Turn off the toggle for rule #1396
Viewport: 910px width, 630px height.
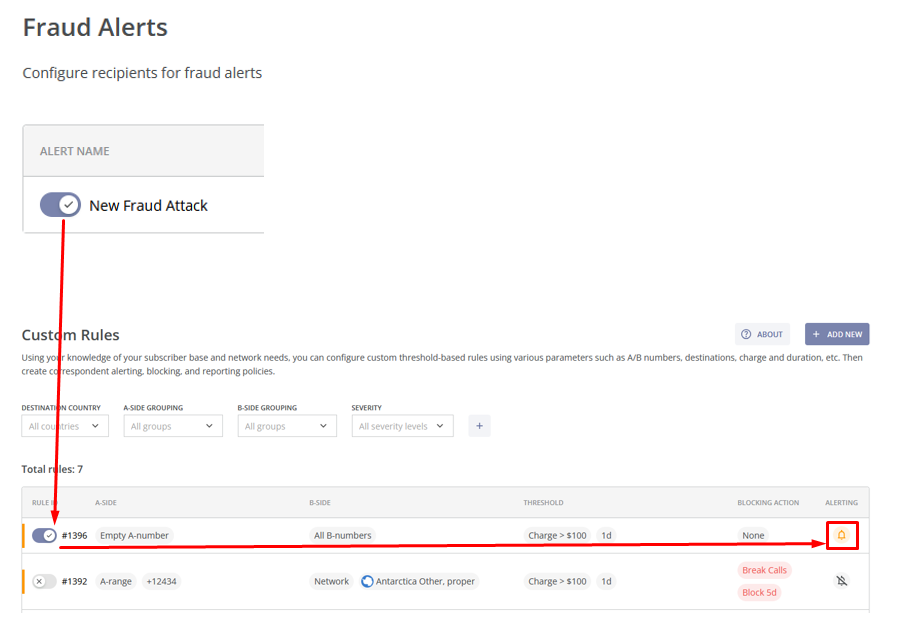pyautogui.click(x=43, y=535)
